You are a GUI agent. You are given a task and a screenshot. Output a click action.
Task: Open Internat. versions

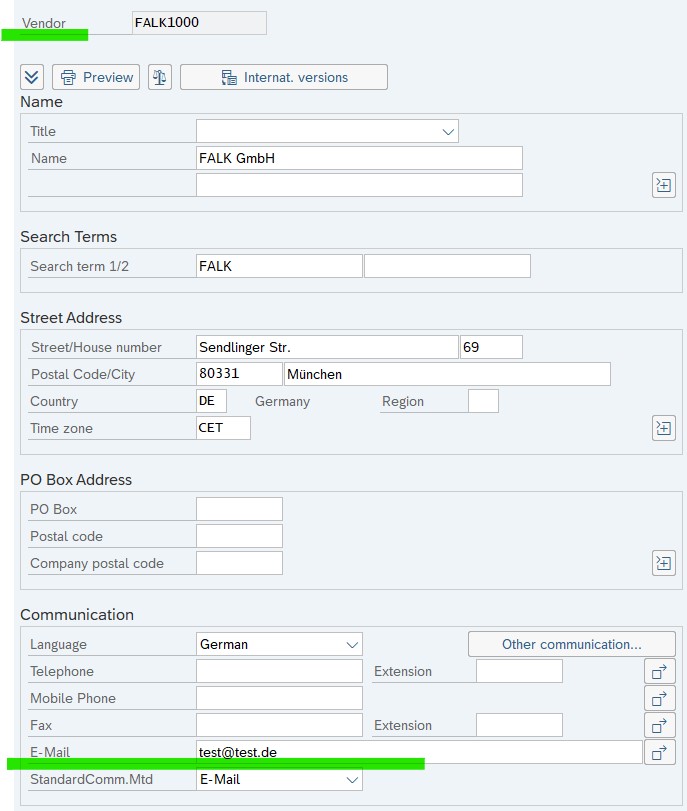pyautogui.click(x=283, y=77)
